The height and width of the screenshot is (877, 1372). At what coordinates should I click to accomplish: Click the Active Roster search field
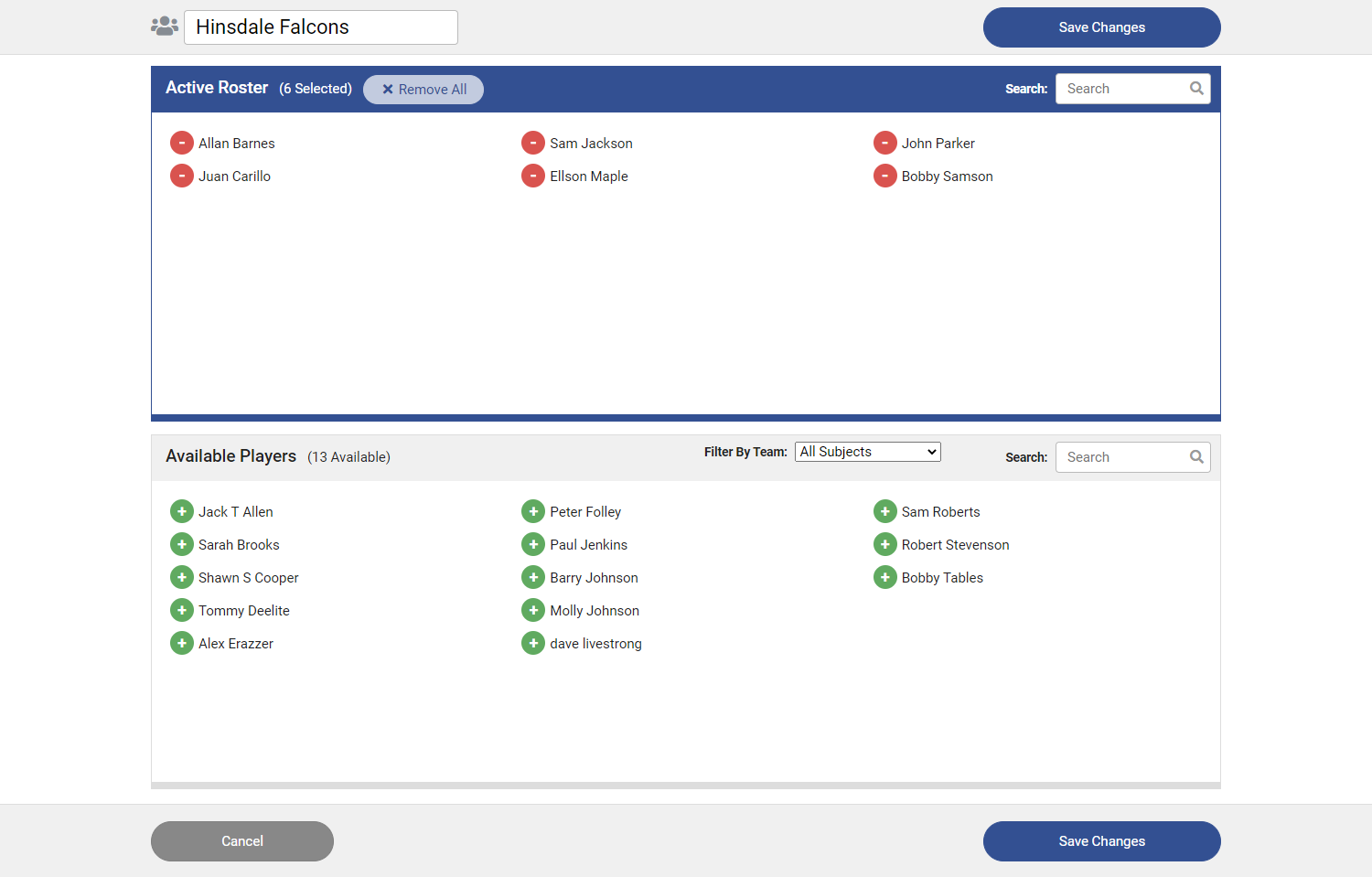(x=1125, y=88)
